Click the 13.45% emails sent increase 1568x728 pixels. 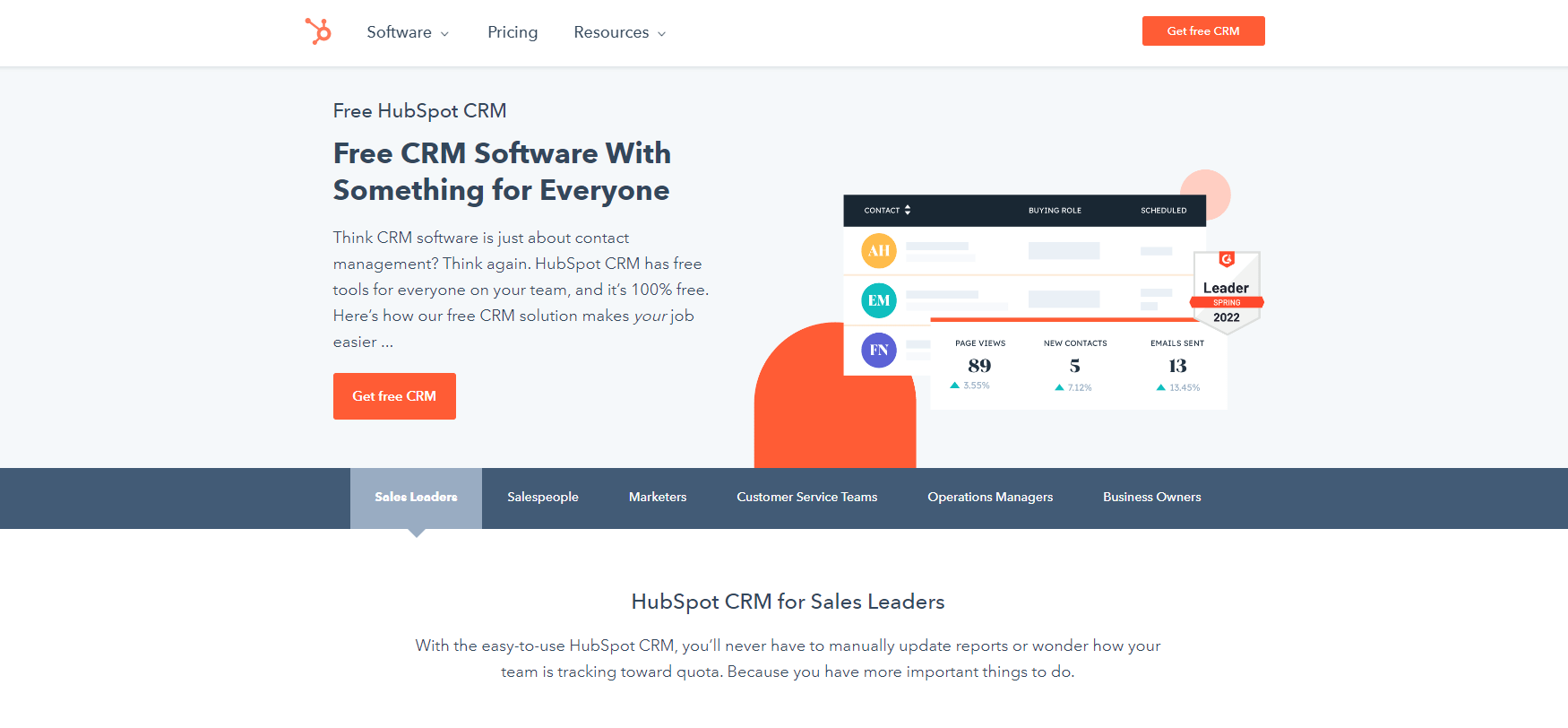click(1178, 387)
